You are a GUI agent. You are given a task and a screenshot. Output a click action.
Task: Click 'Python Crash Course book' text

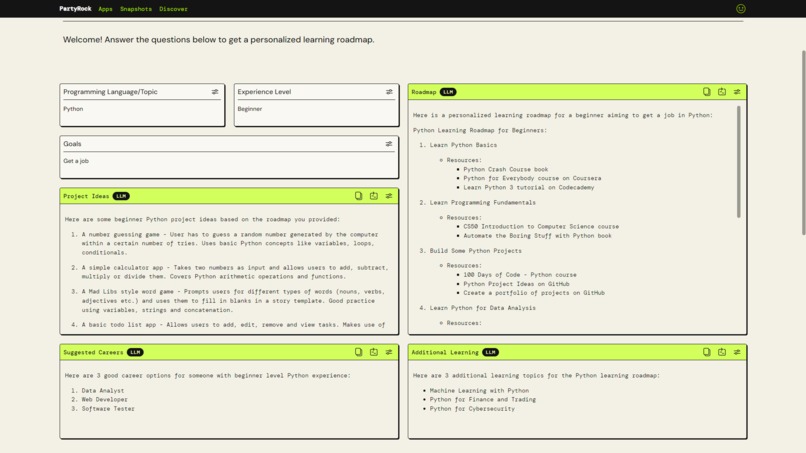pos(506,169)
